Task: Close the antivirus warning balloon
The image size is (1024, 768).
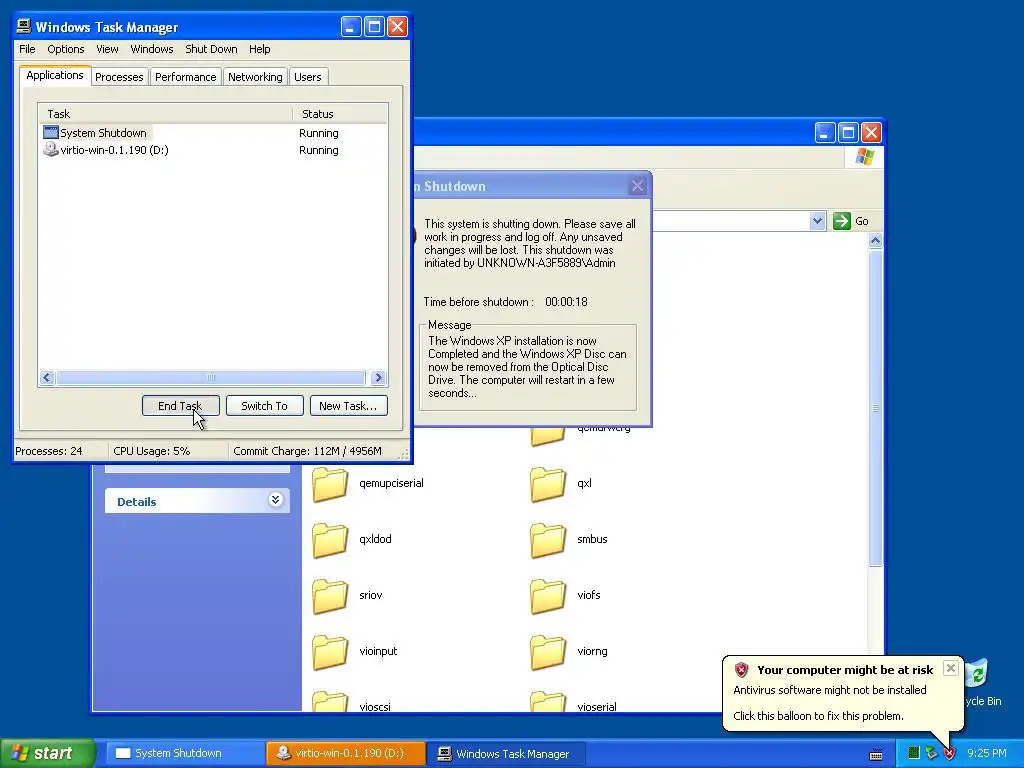Action: point(951,668)
